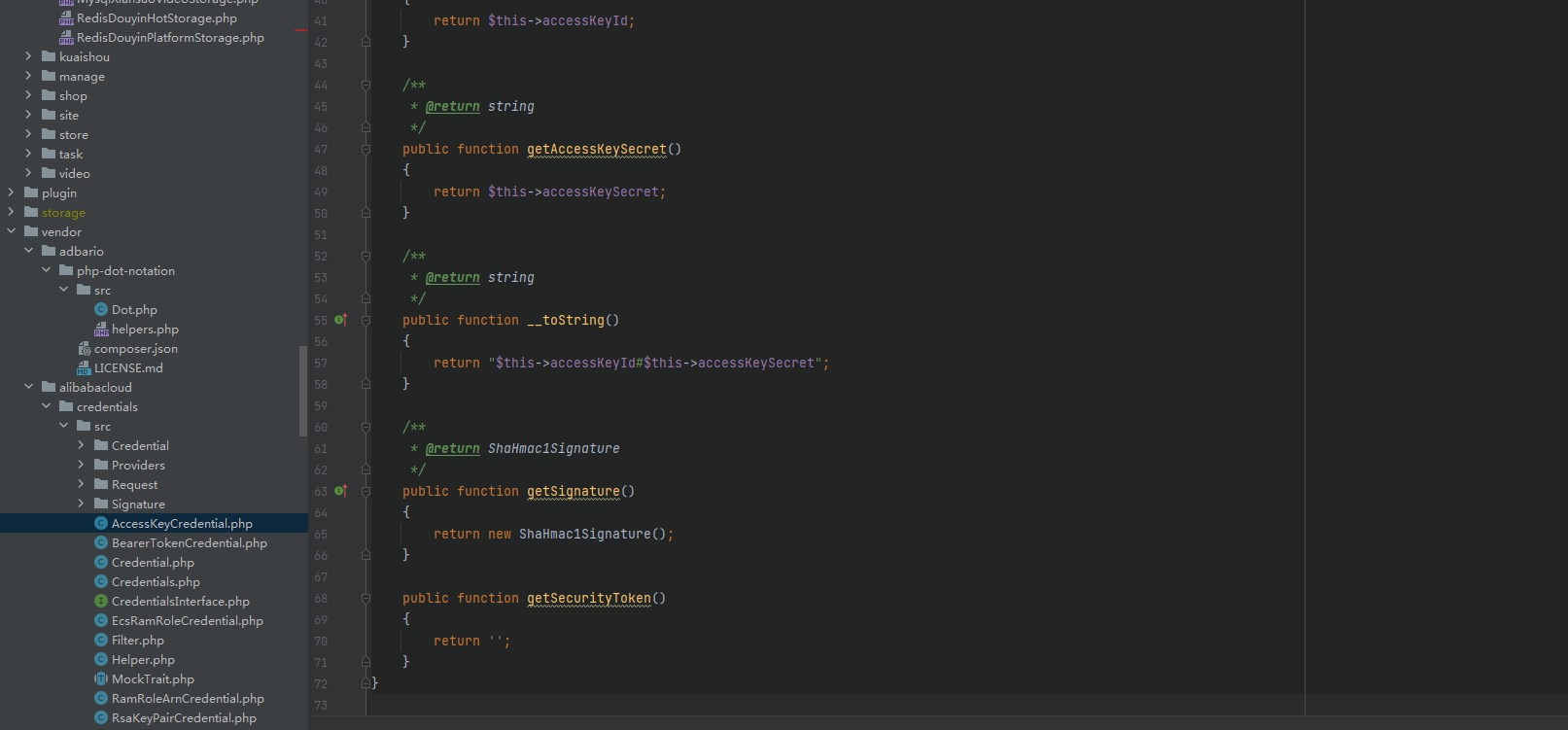Expand the Providers folder arrow
The height and width of the screenshot is (730, 1568).
click(x=81, y=465)
